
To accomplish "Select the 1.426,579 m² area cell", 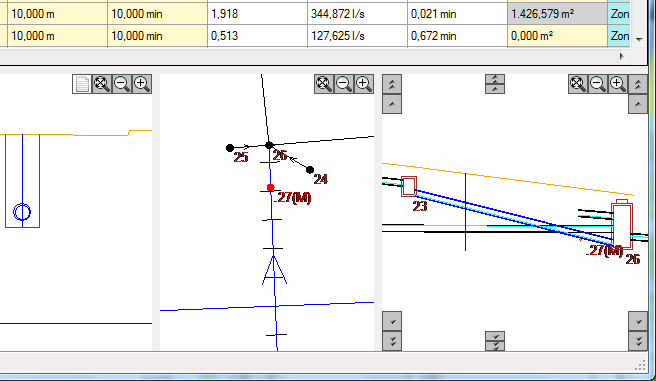I will (557, 14).
